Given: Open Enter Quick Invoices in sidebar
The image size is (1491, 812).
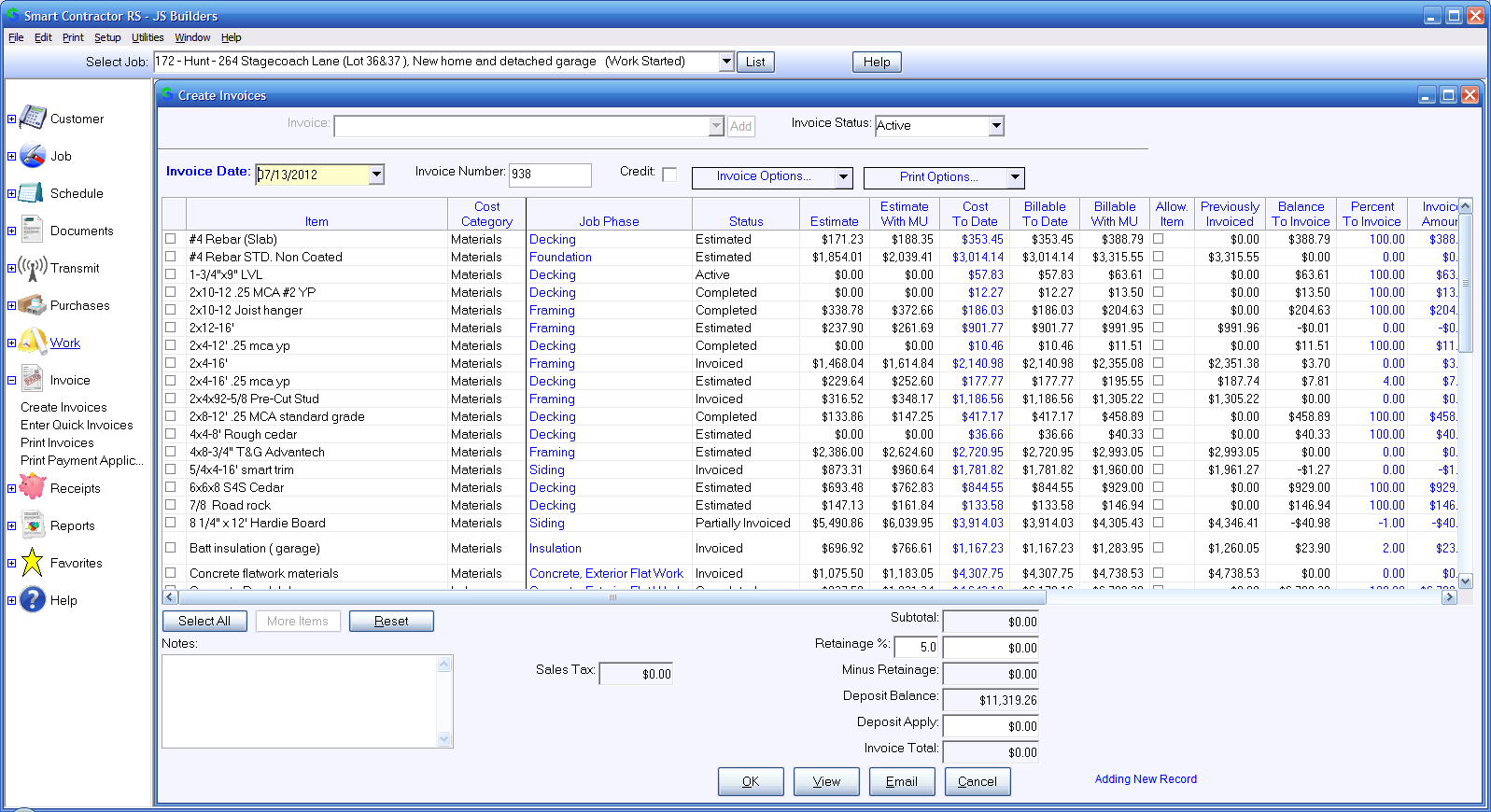Looking at the screenshot, I should tap(77, 425).
